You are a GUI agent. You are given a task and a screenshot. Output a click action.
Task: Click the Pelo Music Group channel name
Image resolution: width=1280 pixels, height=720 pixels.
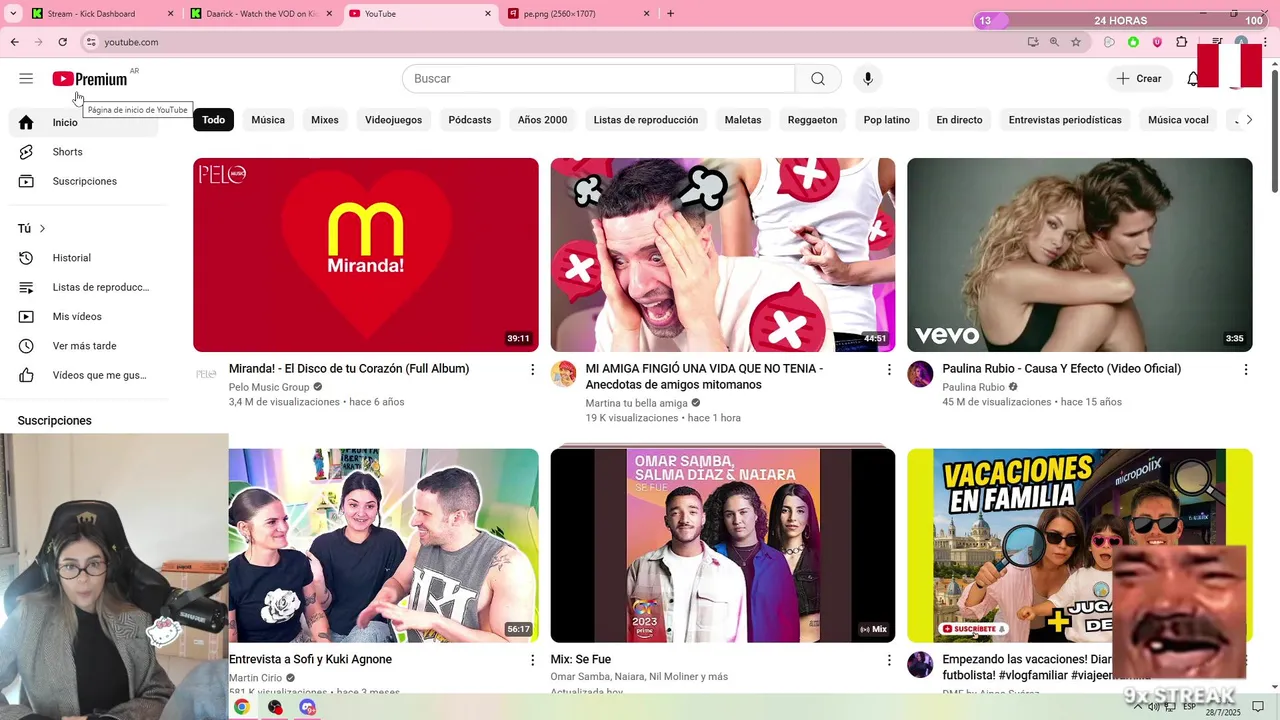(x=269, y=387)
